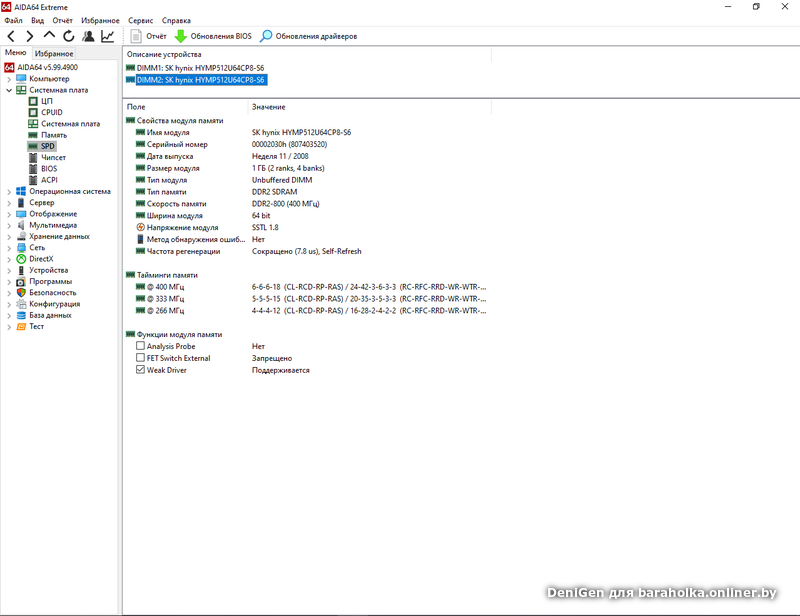Click the Значение column header
The width and height of the screenshot is (800, 616).
pos(370,107)
